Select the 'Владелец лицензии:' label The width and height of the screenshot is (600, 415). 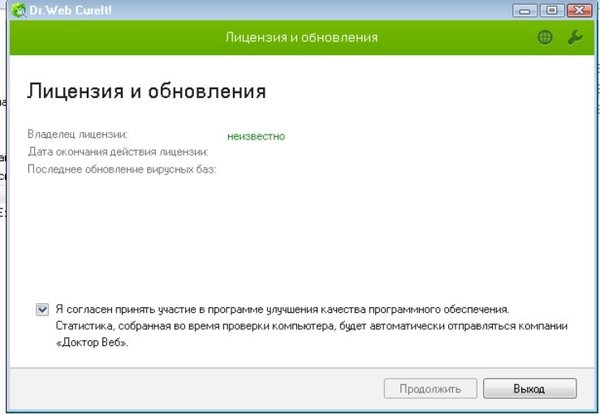77,134
